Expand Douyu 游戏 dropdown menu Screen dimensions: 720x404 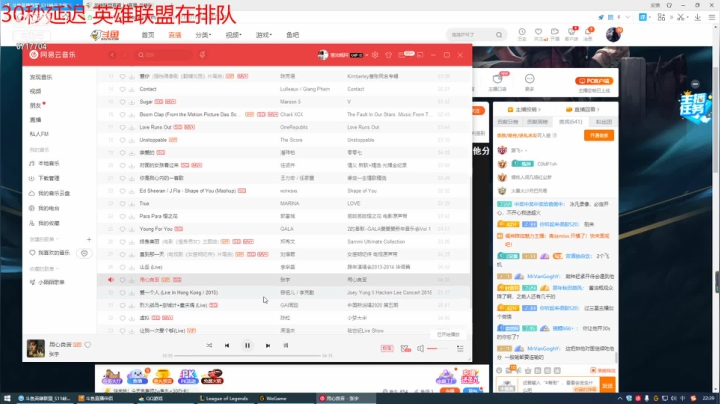[264, 35]
